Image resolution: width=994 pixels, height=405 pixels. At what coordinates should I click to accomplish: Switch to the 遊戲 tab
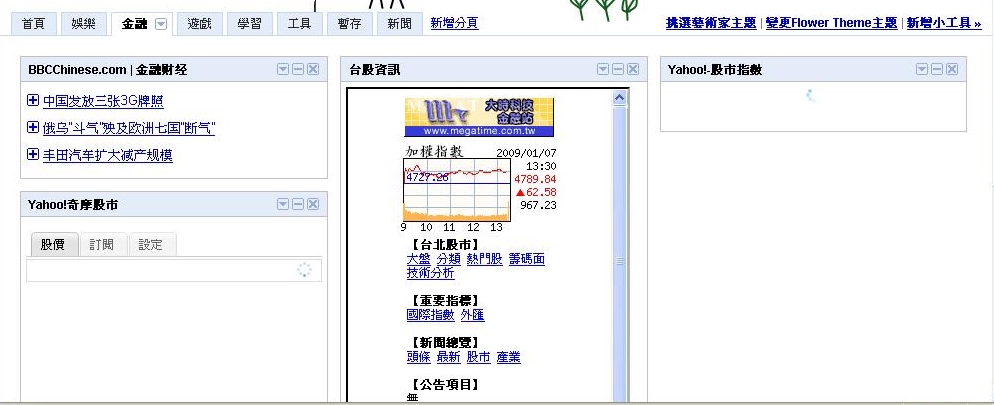click(200, 24)
